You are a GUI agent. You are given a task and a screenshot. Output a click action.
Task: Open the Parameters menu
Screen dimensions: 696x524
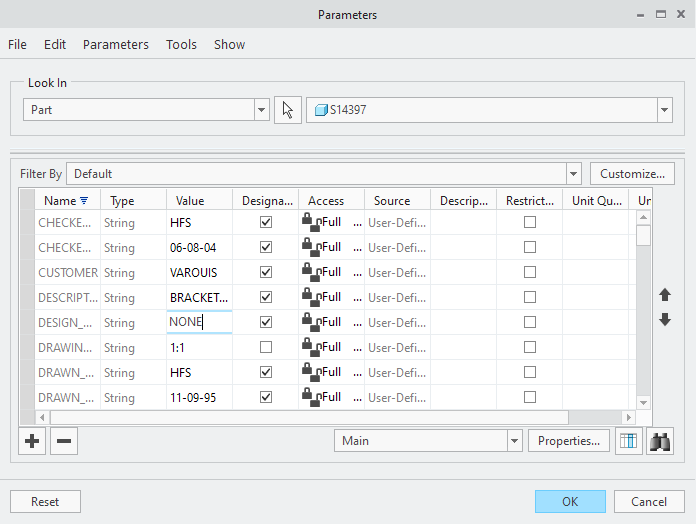tap(115, 44)
